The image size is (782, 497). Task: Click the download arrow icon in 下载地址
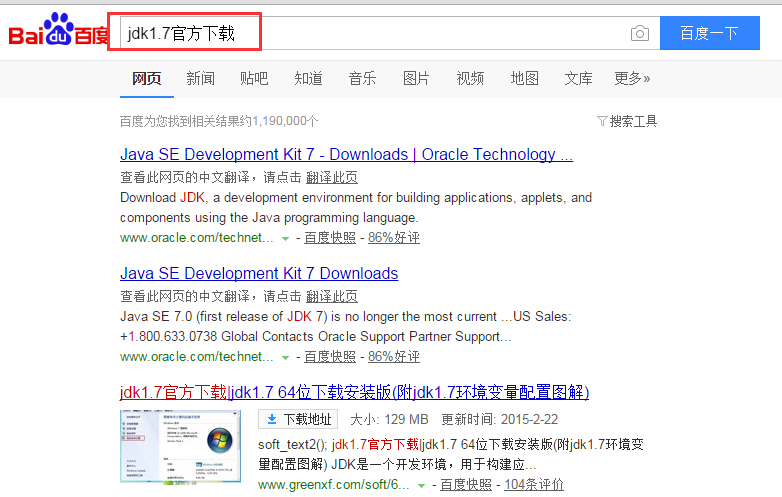[x=272, y=419]
